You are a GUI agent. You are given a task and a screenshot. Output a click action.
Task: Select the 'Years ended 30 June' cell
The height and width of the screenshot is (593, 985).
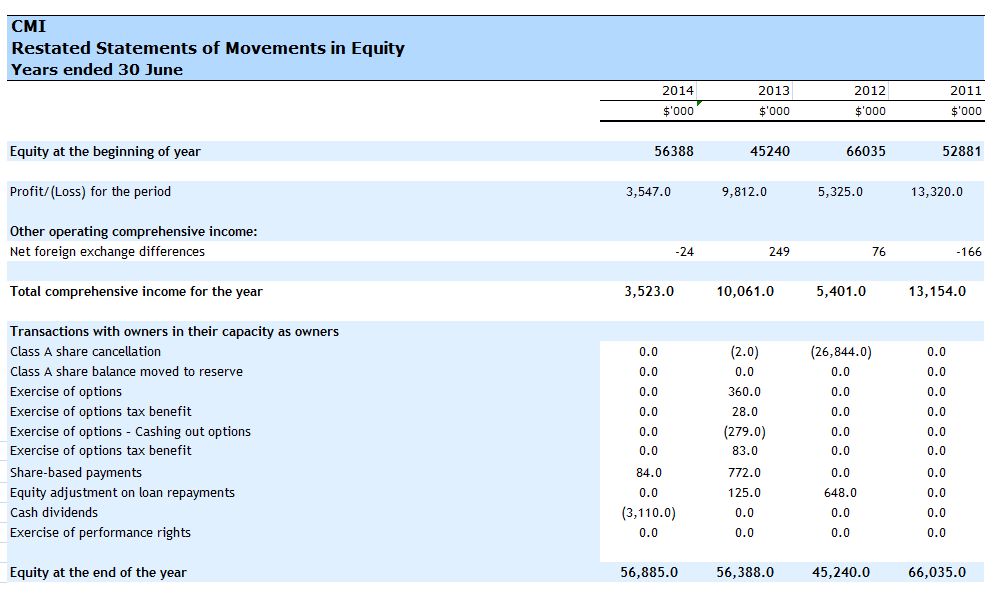point(97,70)
